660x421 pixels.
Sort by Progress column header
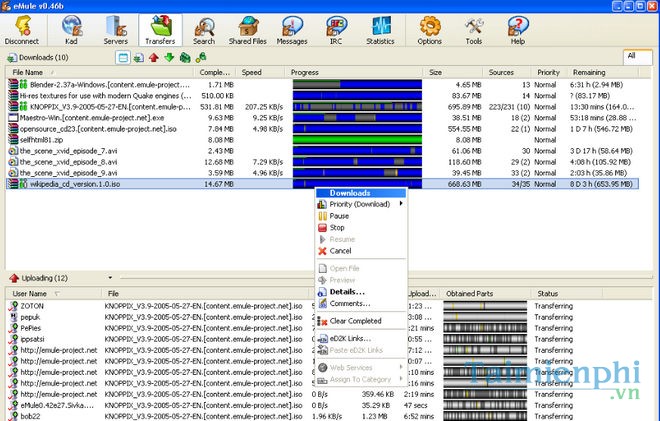pyautogui.click(x=356, y=72)
